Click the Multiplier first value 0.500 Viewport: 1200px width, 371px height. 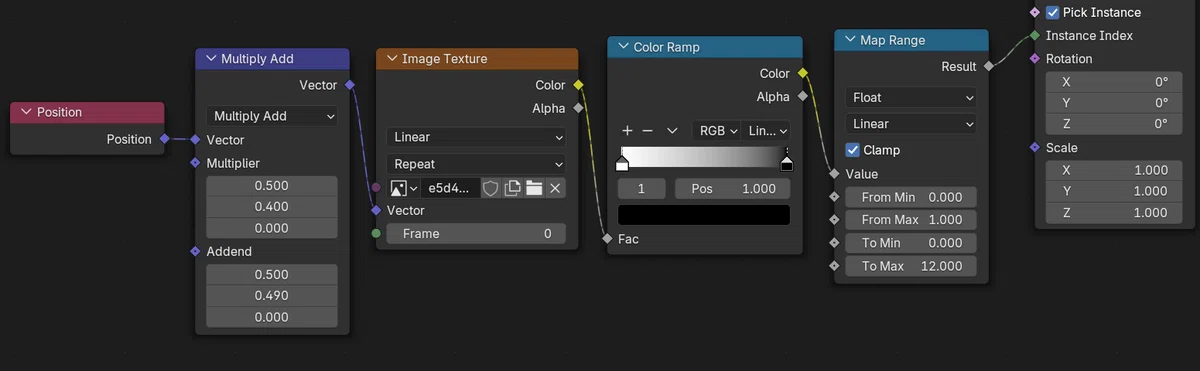point(272,185)
